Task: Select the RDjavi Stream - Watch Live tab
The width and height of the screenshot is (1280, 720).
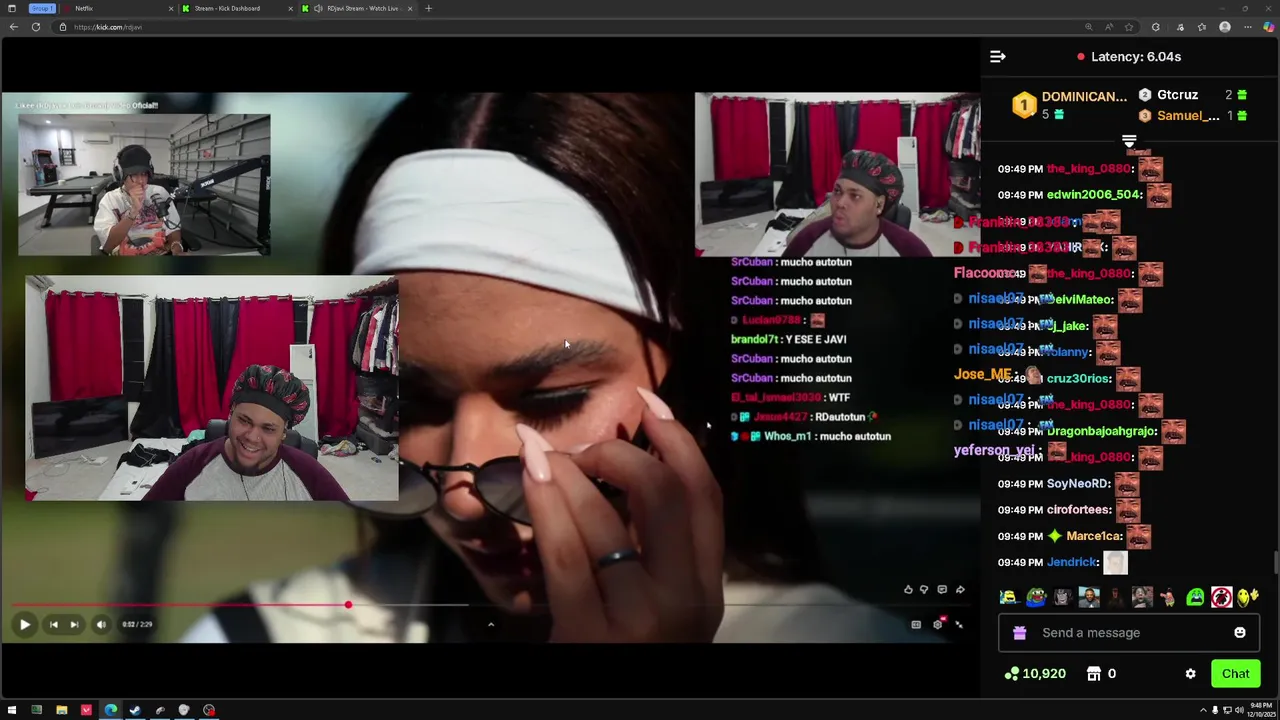Action: click(x=355, y=8)
